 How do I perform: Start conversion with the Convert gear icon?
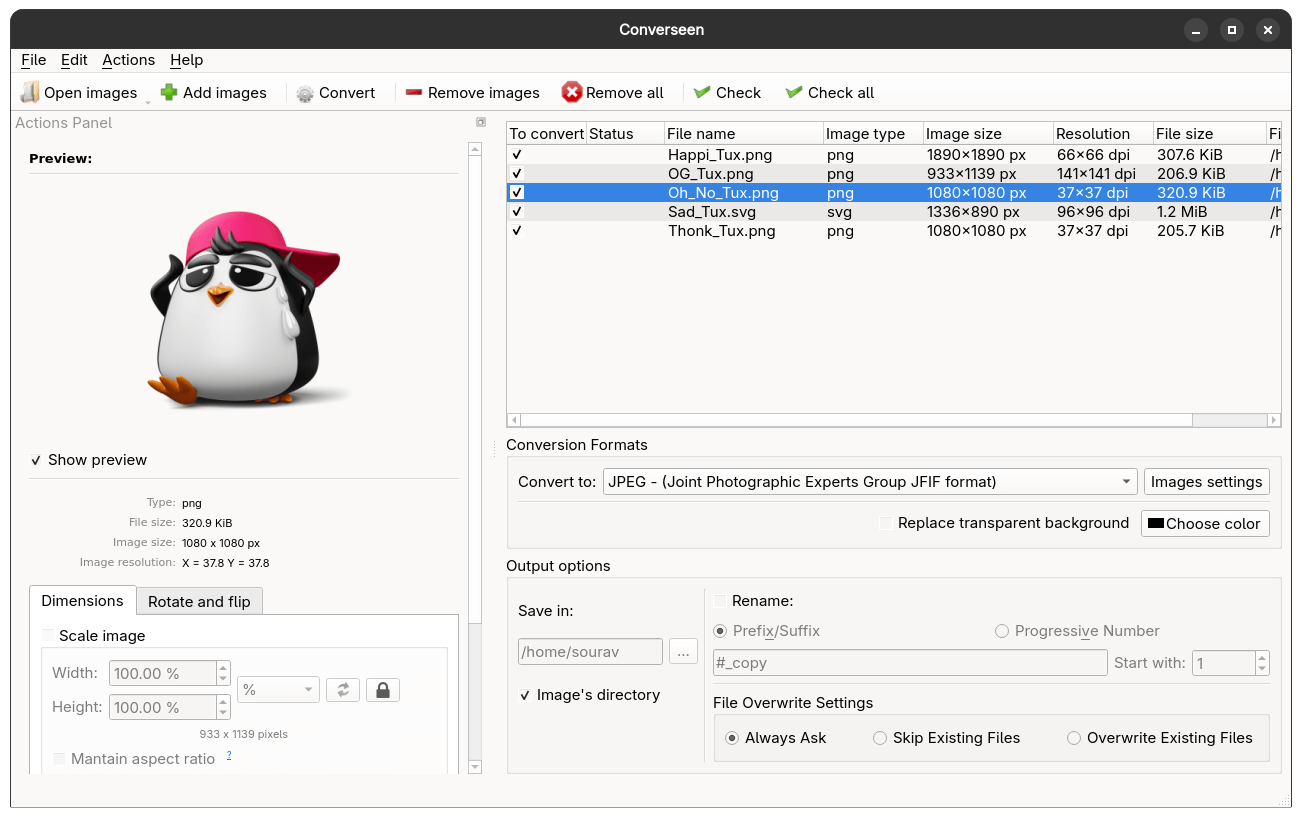point(304,92)
